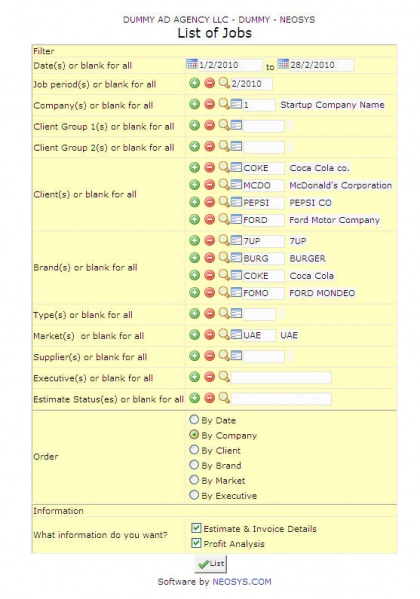Image resolution: width=420 pixels, height=599 pixels.
Task: Search clients from the PEPSI row magnifier
Action: coord(224,202)
